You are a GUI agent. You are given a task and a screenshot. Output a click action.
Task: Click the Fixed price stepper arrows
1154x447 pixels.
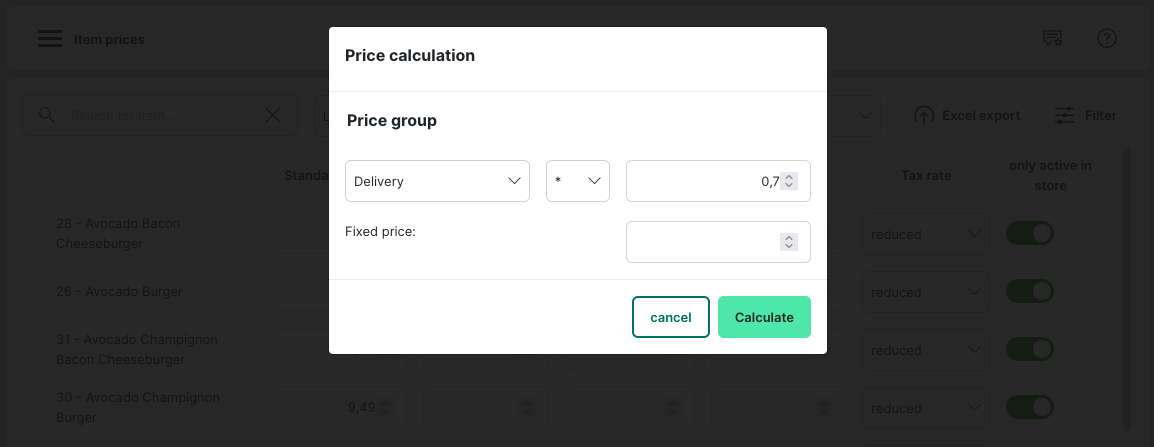(x=789, y=242)
